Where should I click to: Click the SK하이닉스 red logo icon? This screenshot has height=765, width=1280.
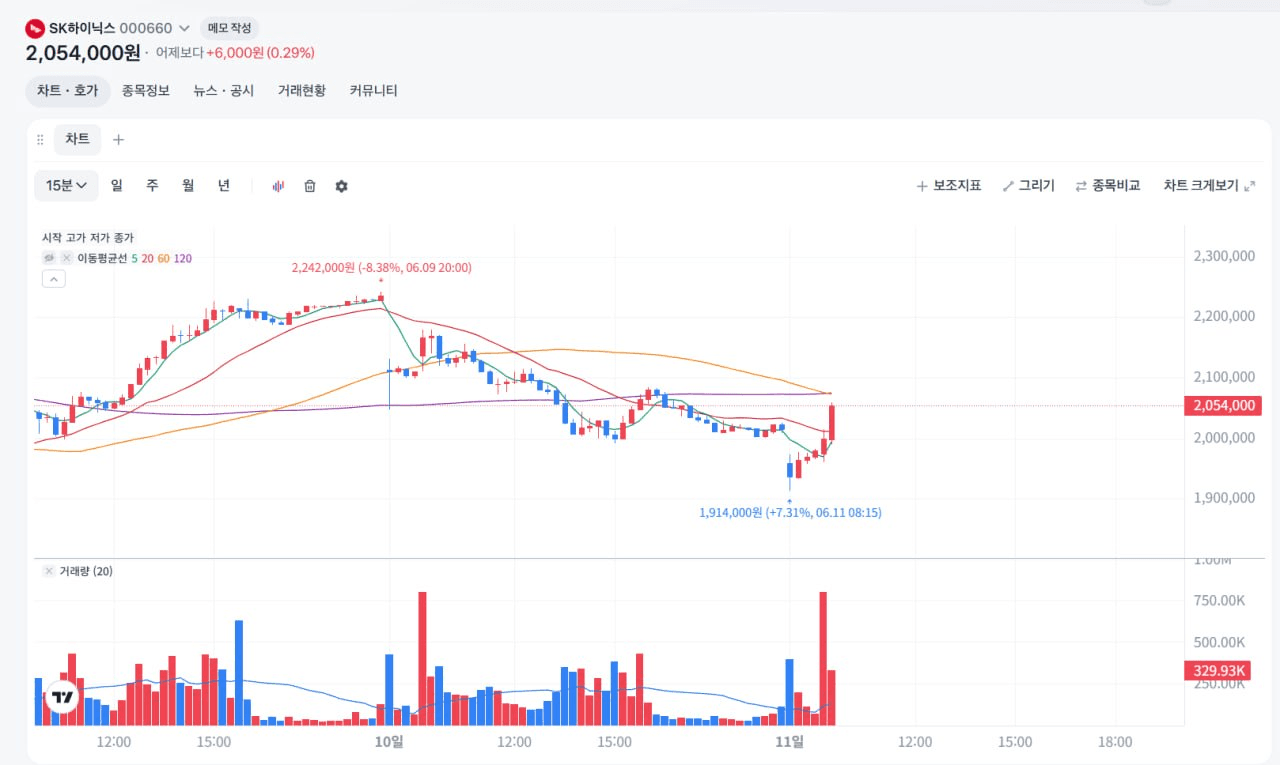[35, 28]
